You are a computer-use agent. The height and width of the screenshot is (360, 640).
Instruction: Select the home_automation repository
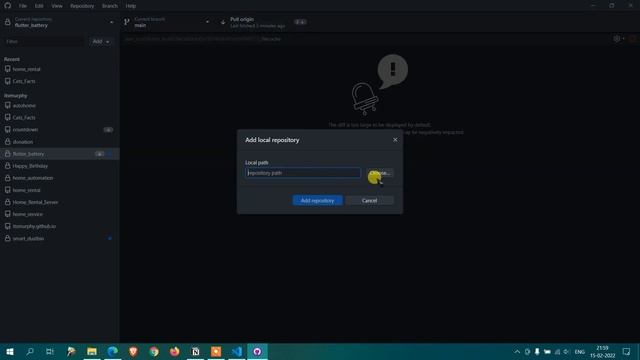click(x=60, y=178)
